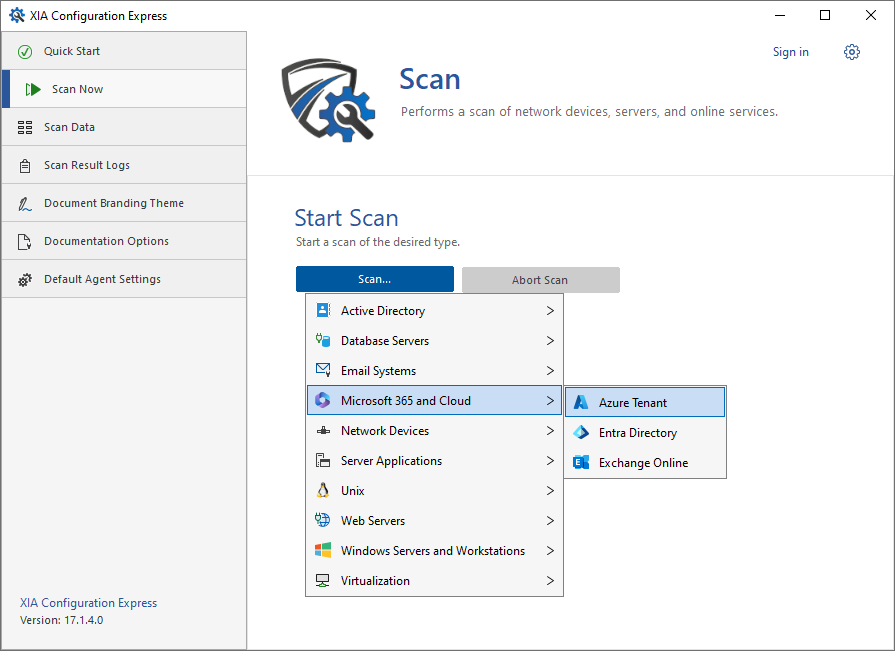The image size is (895, 651).
Task: Click the Microsoft 365 and Cloud icon
Action: coord(322,401)
